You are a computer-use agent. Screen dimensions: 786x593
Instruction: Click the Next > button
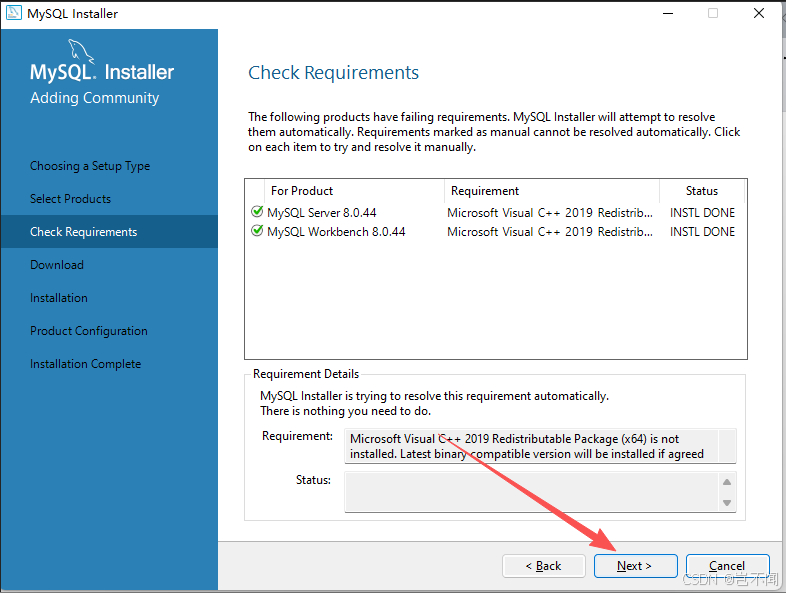click(x=636, y=566)
